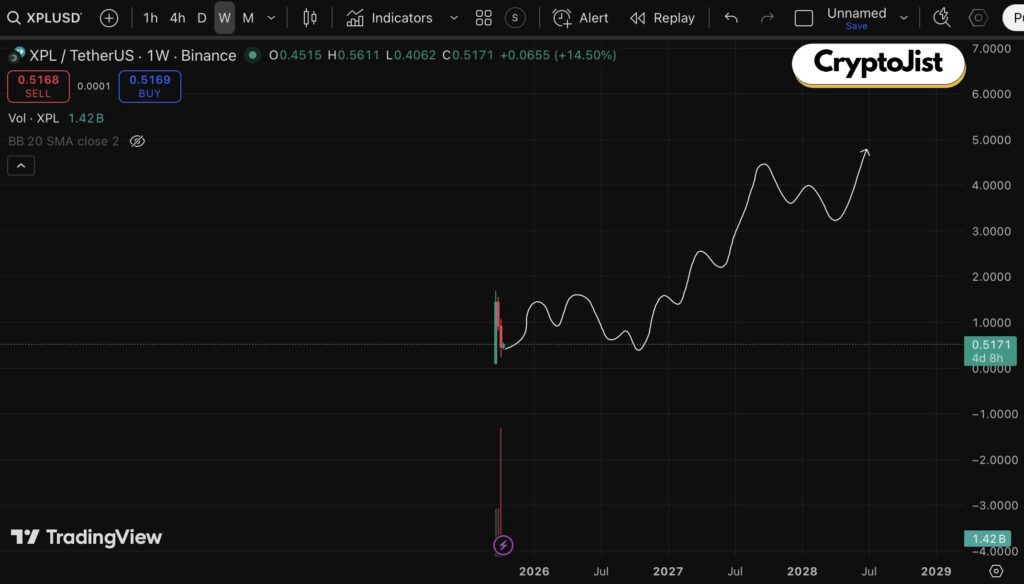Click the purple lightning bolt event marker
This screenshot has height=584, width=1024.
(x=504, y=545)
